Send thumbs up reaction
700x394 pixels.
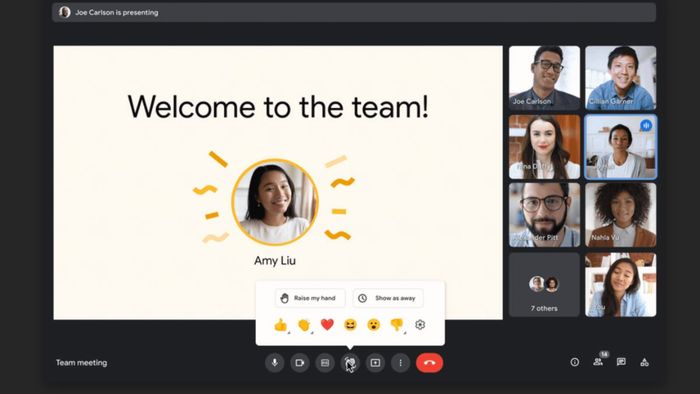[281, 325]
